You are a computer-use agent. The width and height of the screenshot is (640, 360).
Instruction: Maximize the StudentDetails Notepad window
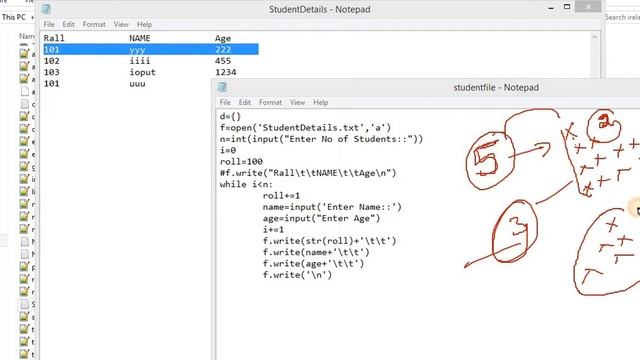point(567,7)
